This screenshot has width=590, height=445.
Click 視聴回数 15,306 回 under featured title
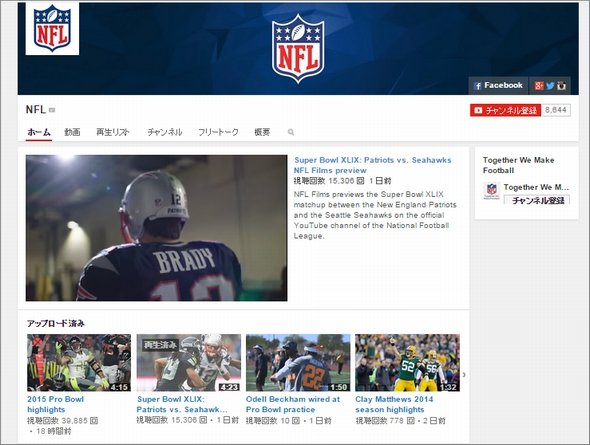point(329,181)
